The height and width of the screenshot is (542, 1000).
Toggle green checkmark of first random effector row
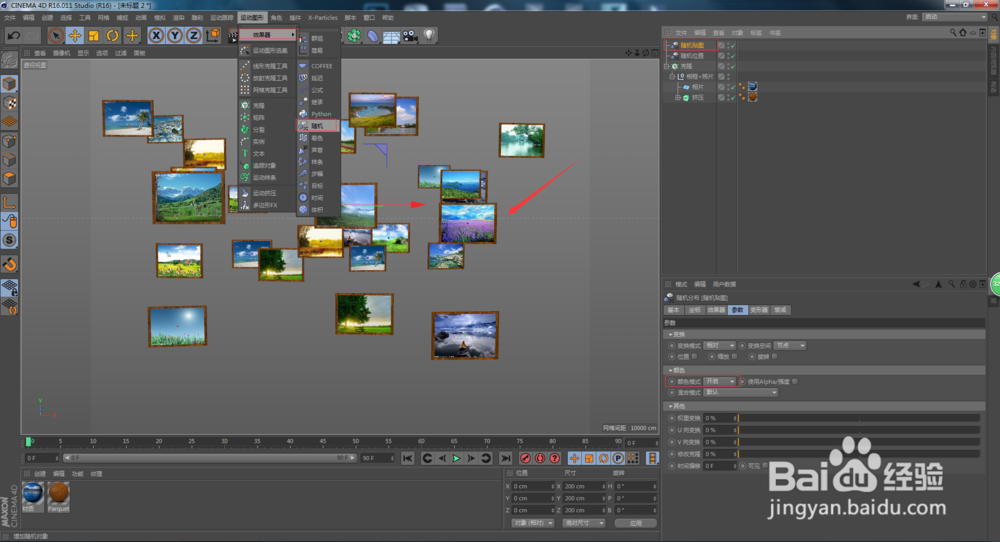coord(733,46)
